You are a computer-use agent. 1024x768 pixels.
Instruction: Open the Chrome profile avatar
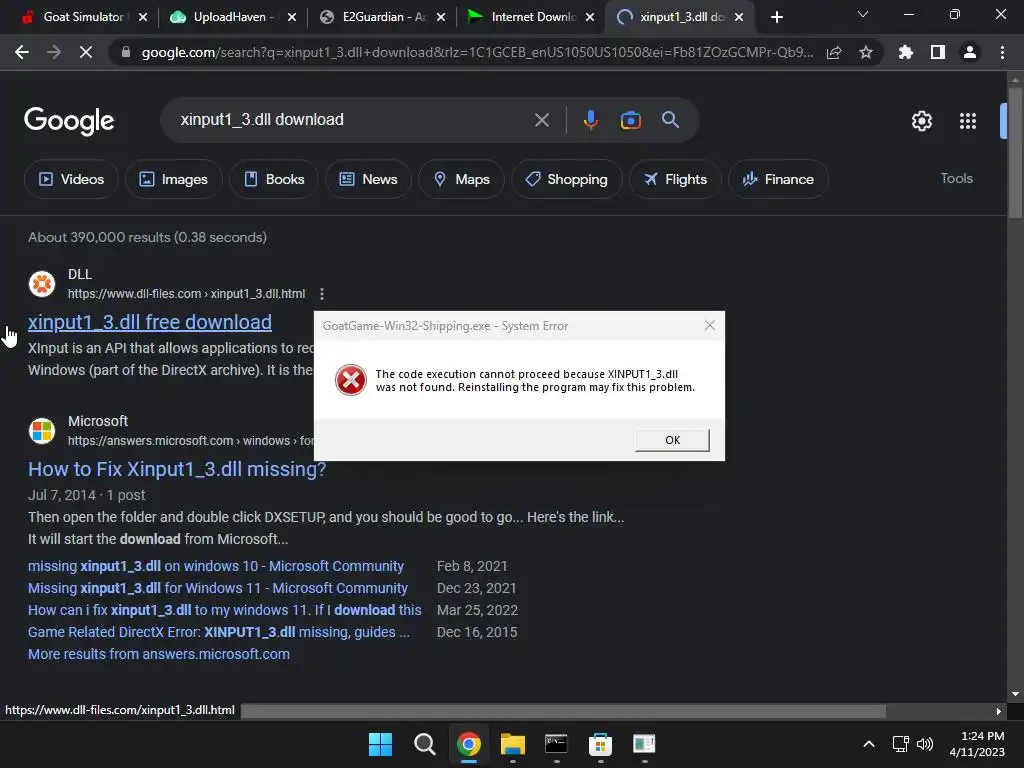click(x=970, y=52)
